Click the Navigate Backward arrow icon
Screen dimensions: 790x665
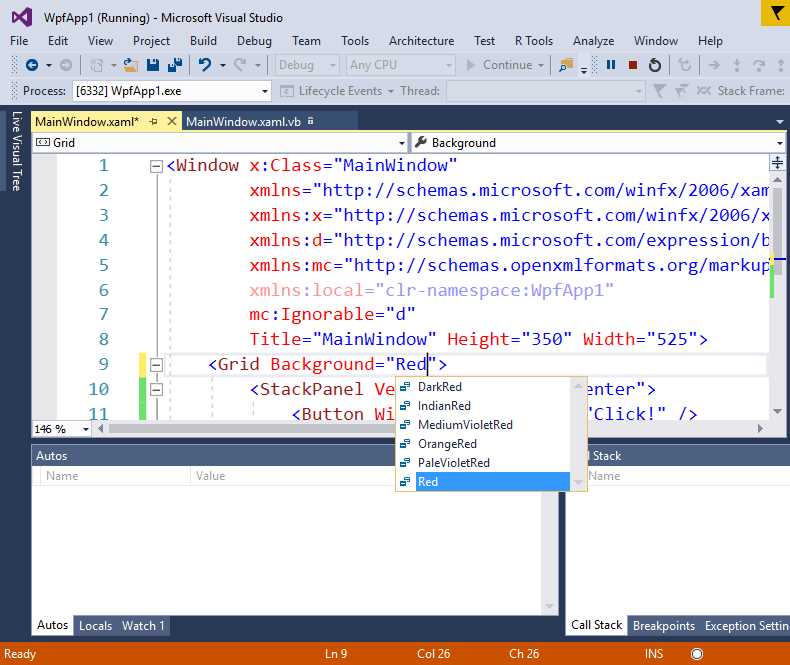32,65
